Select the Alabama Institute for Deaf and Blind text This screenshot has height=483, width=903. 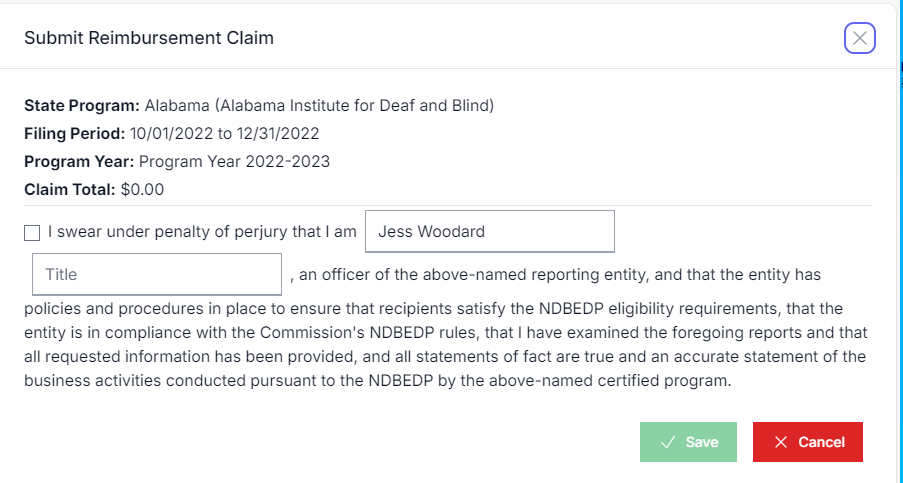point(319,105)
